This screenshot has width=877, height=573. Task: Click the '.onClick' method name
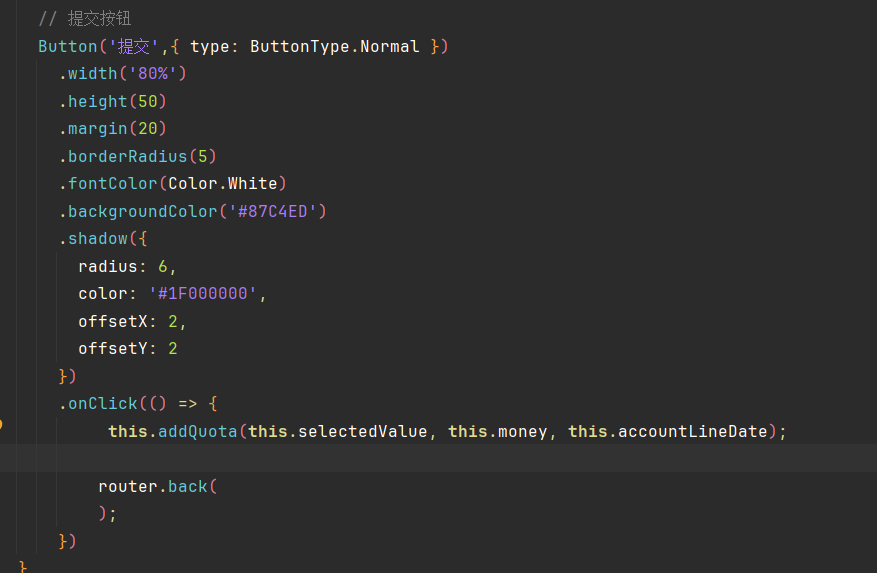point(98,403)
